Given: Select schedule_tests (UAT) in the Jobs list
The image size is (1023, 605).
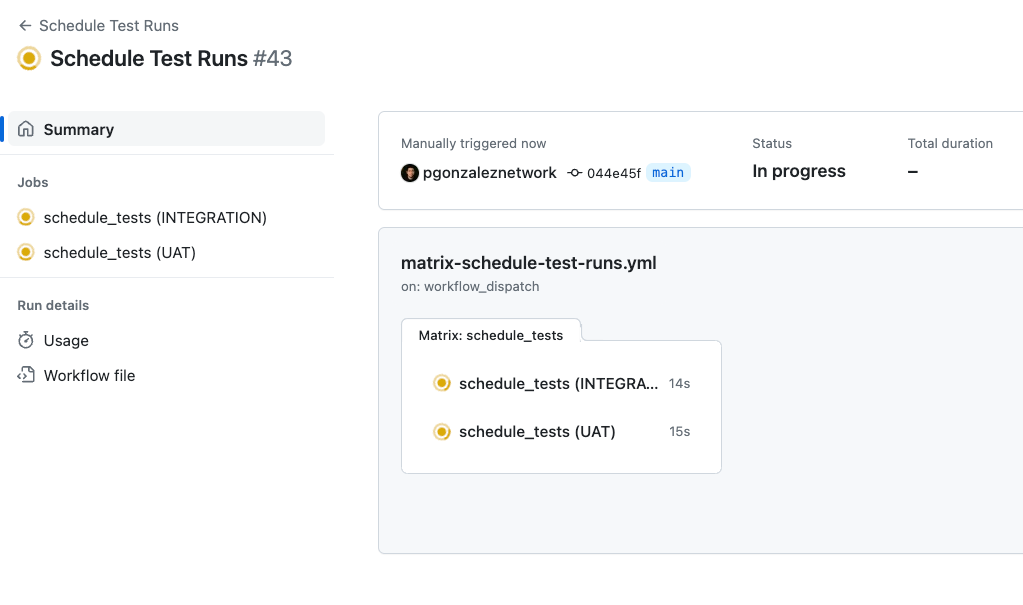Looking at the screenshot, I should 119,253.
